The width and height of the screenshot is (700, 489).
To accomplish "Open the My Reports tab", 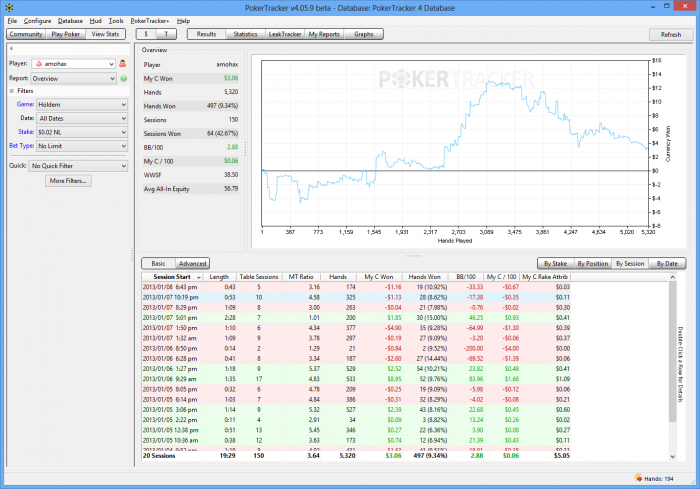I will pos(324,34).
